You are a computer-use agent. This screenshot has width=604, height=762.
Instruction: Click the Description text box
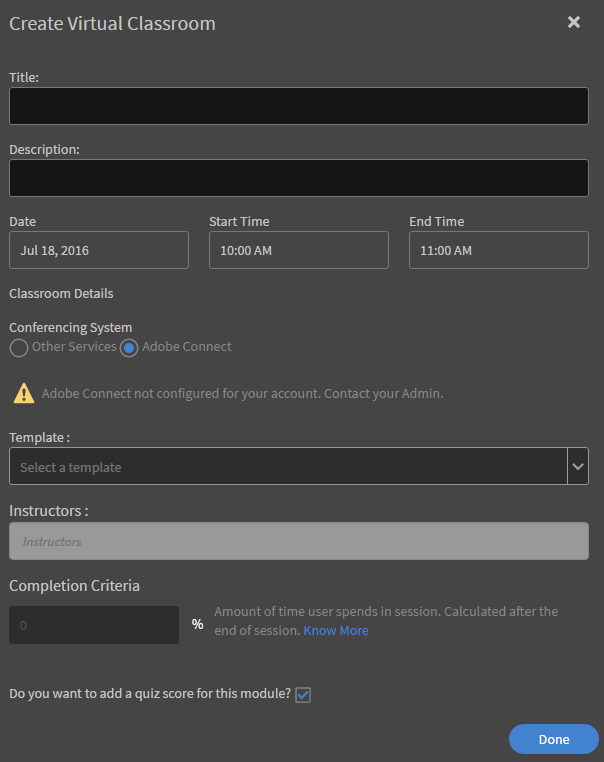click(299, 178)
